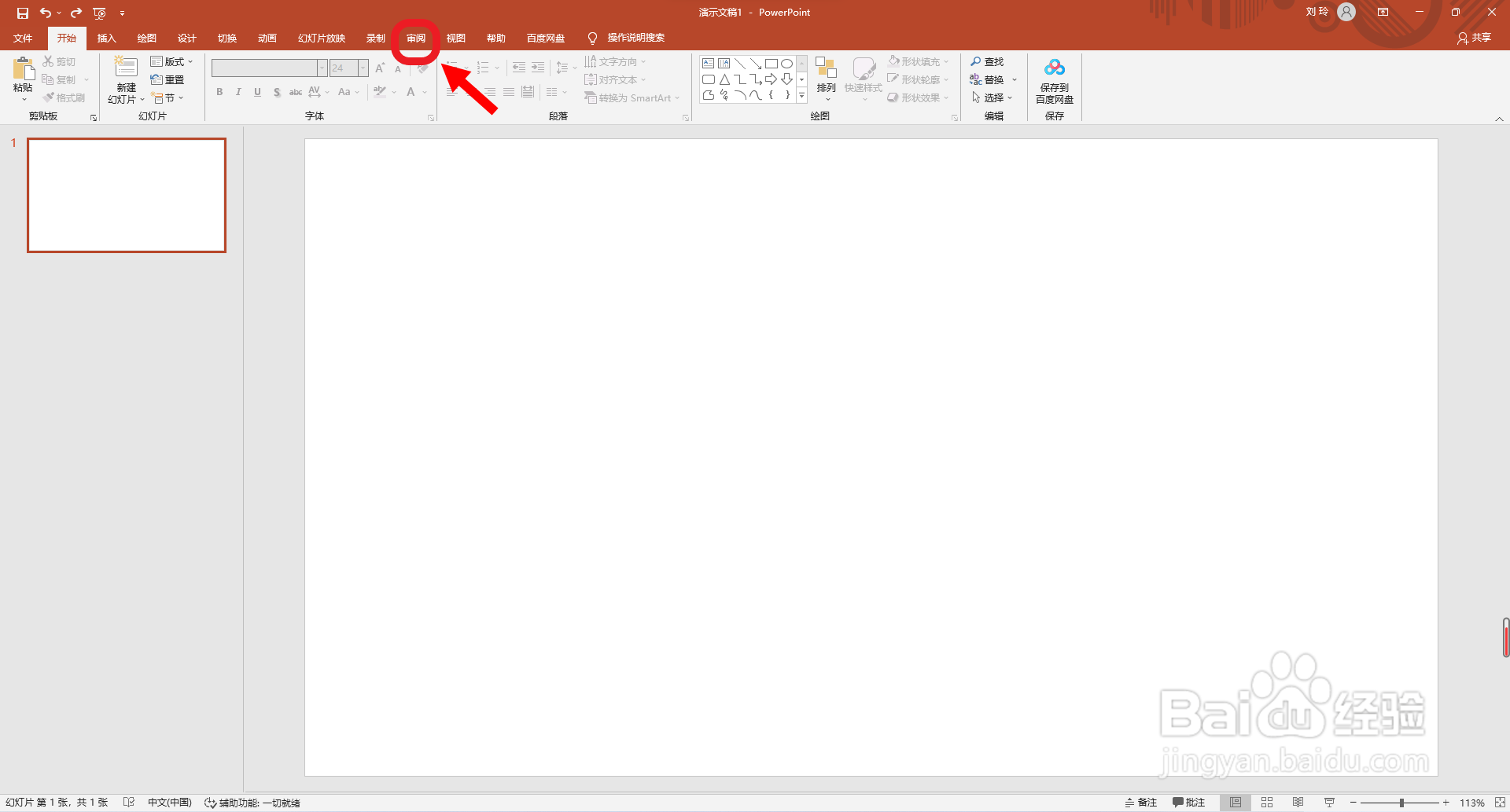Expand the shapes gallery More arrow
This screenshot has width=1510, height=812.
click(801, 95)
